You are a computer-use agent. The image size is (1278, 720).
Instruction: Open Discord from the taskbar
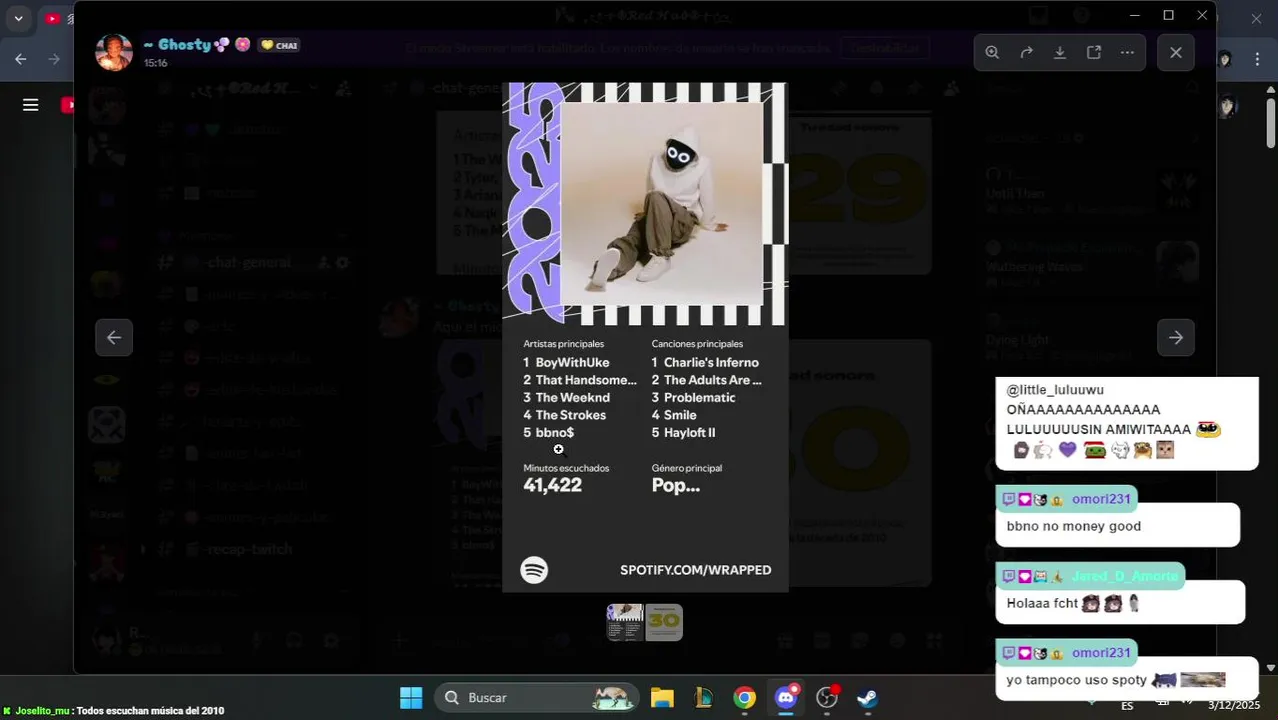coord(786,698)
